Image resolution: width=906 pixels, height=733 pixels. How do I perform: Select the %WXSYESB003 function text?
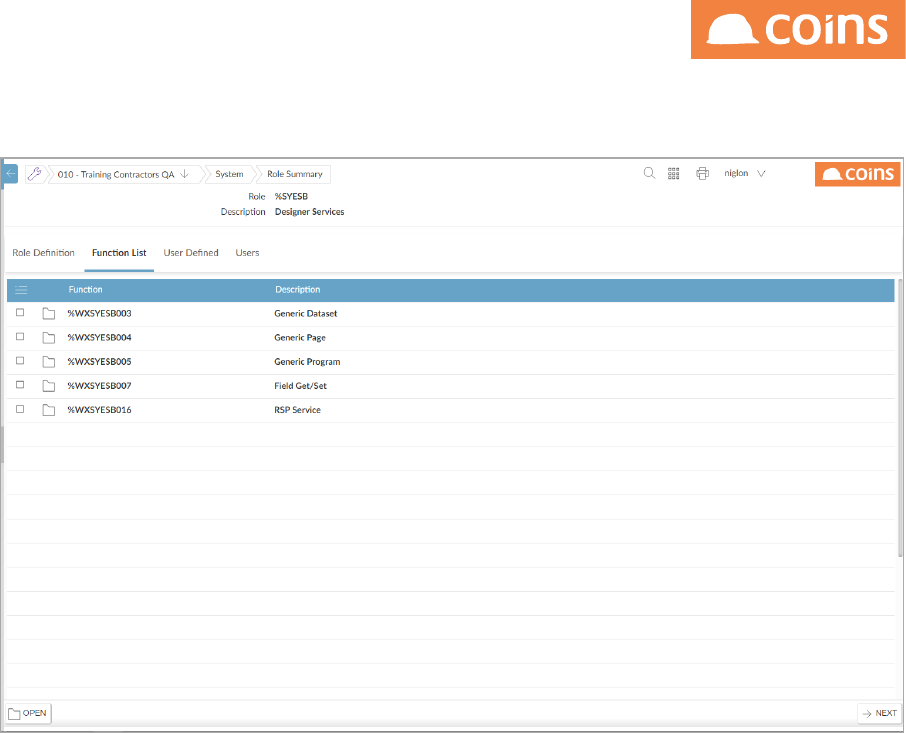coord(99,314)
